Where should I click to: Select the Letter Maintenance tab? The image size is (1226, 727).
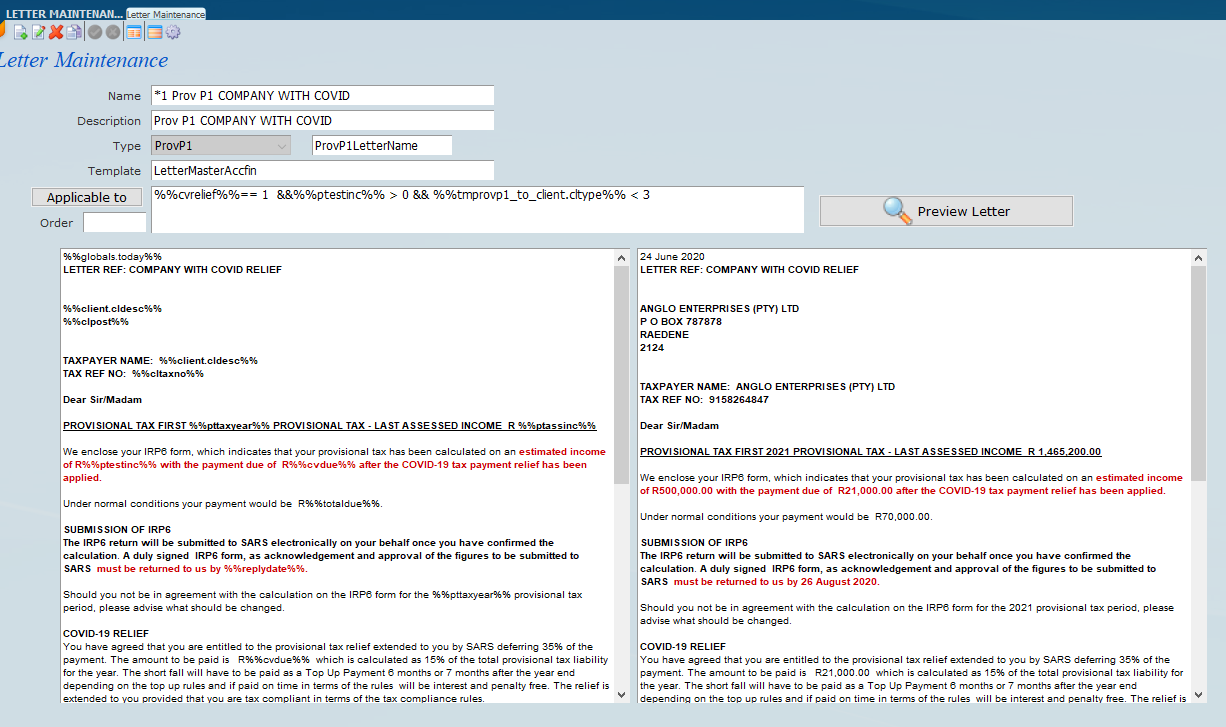[x=166, y=14]
